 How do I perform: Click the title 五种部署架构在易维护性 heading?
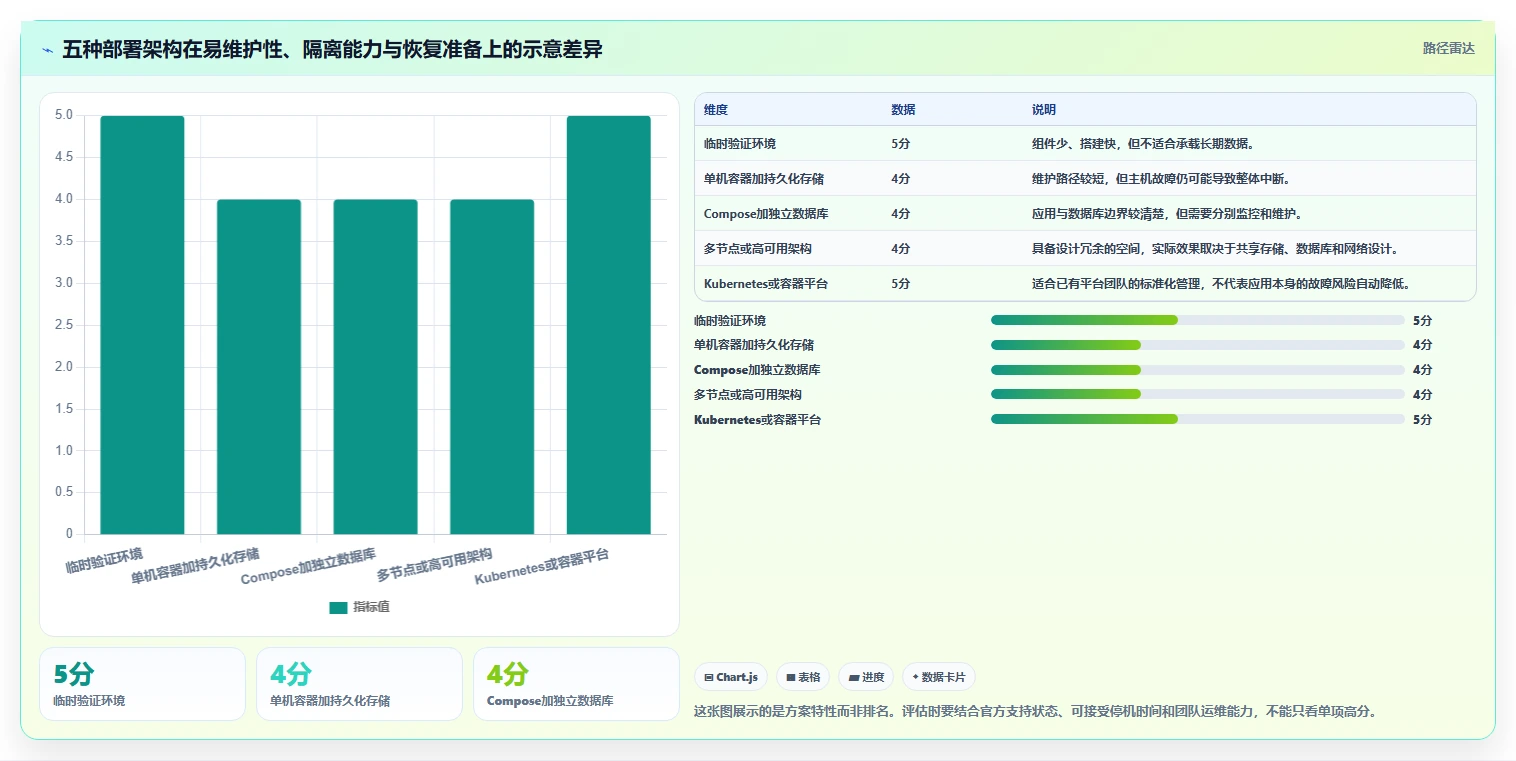click(x=332, y=50)
